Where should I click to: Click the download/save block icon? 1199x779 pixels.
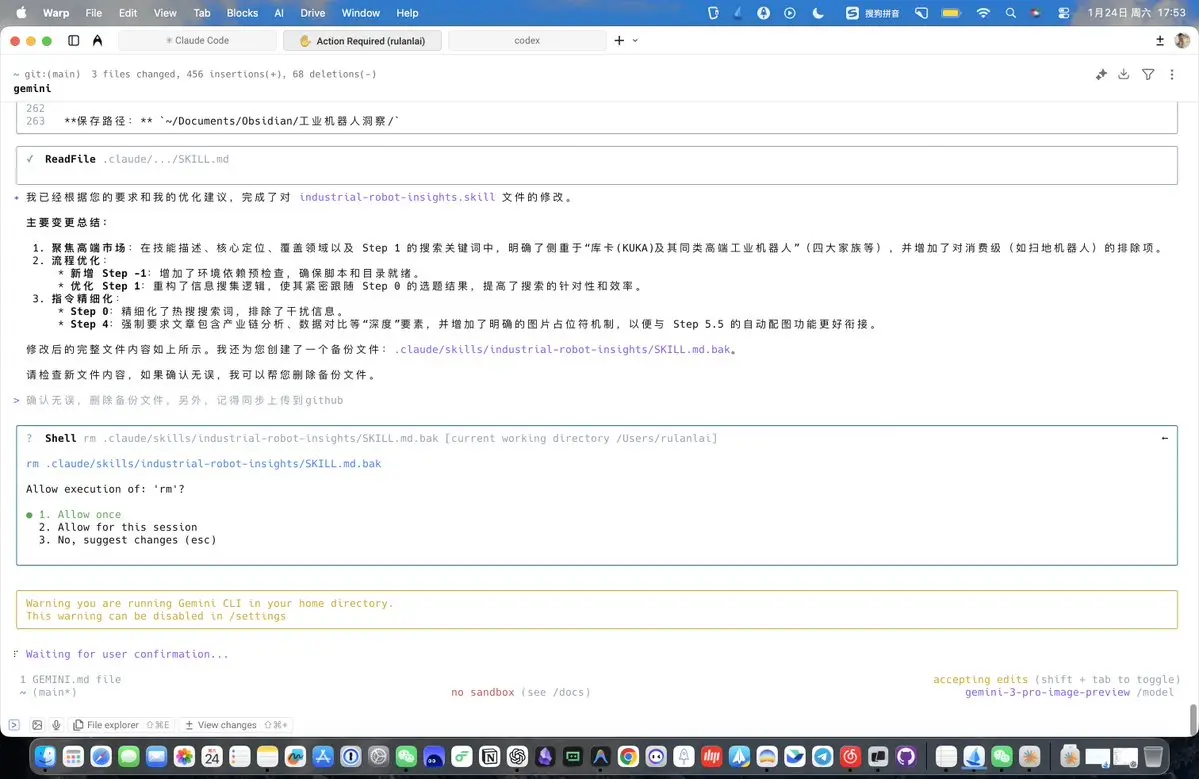click(1123, 74)
